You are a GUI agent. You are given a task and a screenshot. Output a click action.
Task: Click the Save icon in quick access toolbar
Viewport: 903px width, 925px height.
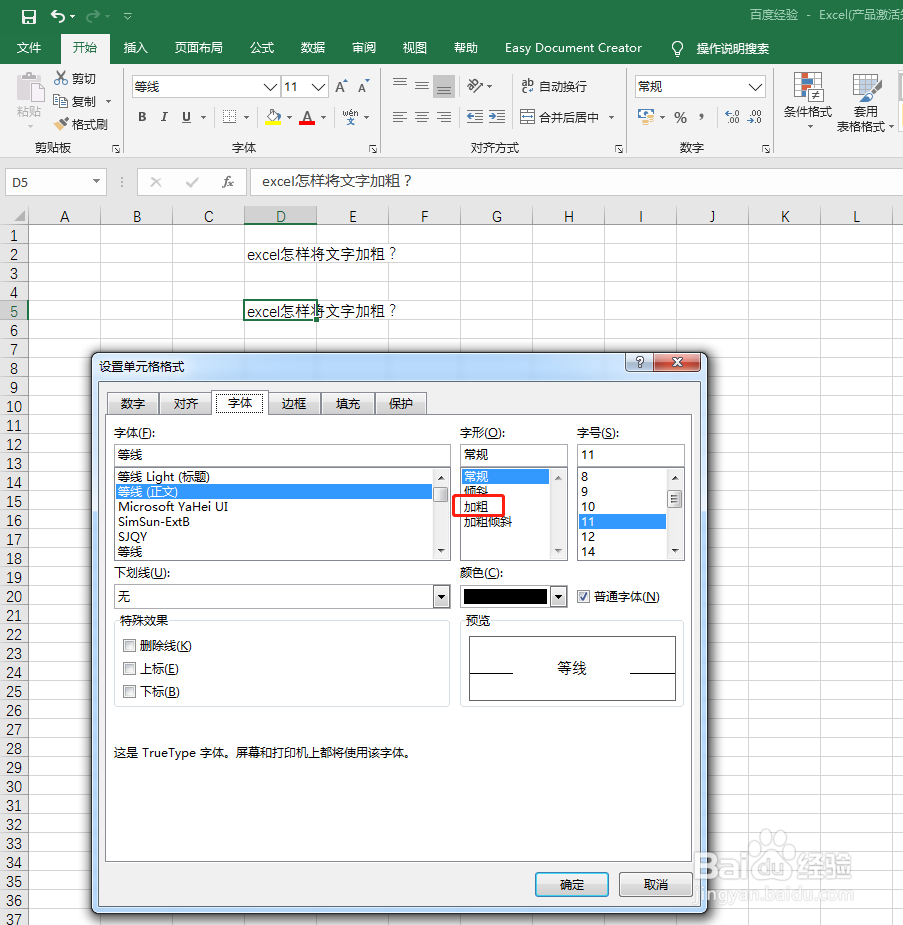28,17
